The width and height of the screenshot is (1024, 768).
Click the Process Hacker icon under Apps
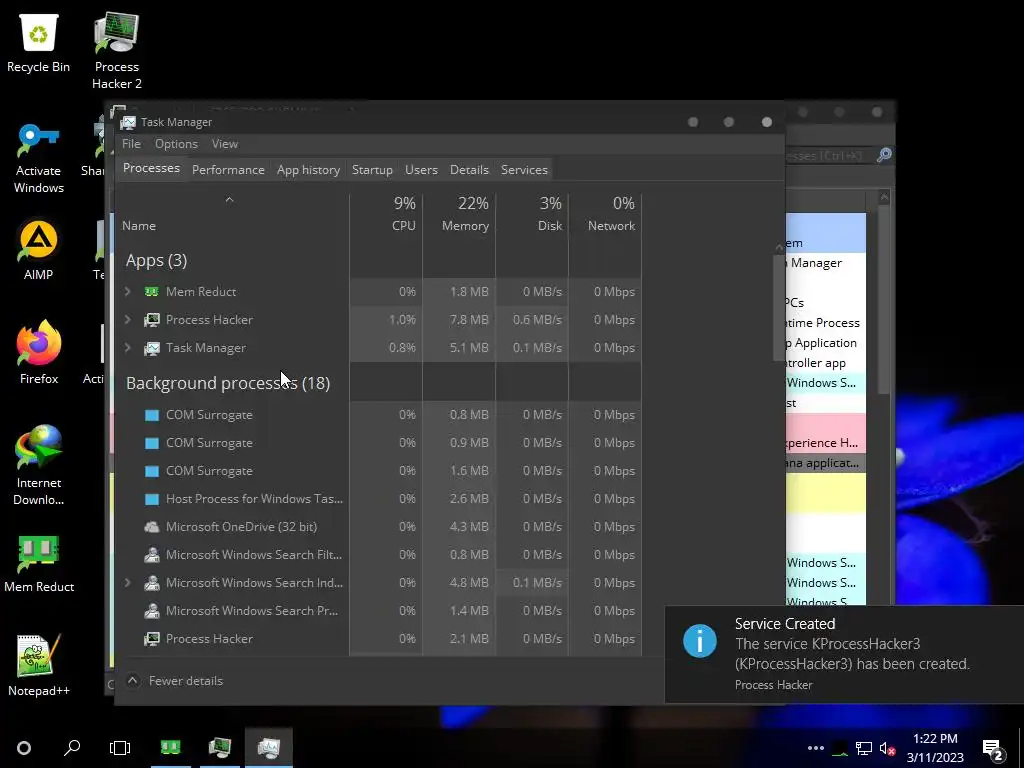pyautogui.click(x=152, y=320)
